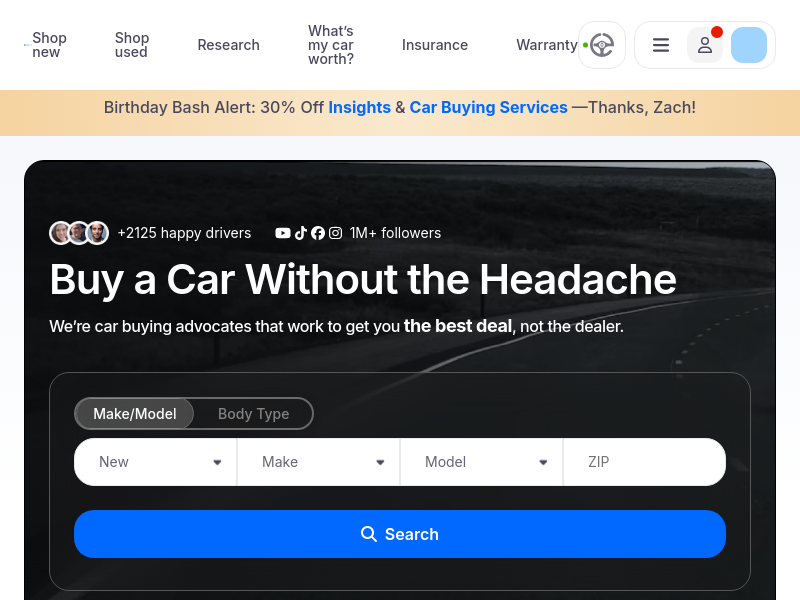
Task: Open the New condition dropdown
Action: click(x=156, y=462)
